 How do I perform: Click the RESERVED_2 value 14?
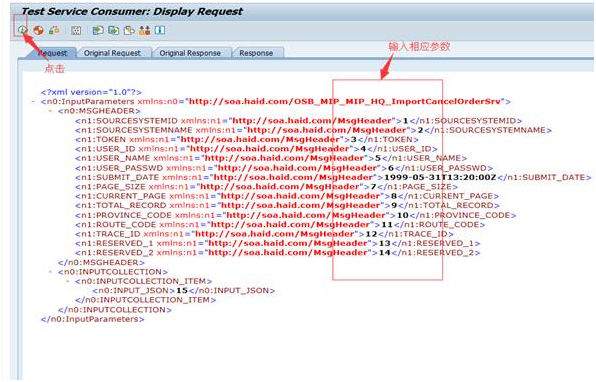[384, 252]
